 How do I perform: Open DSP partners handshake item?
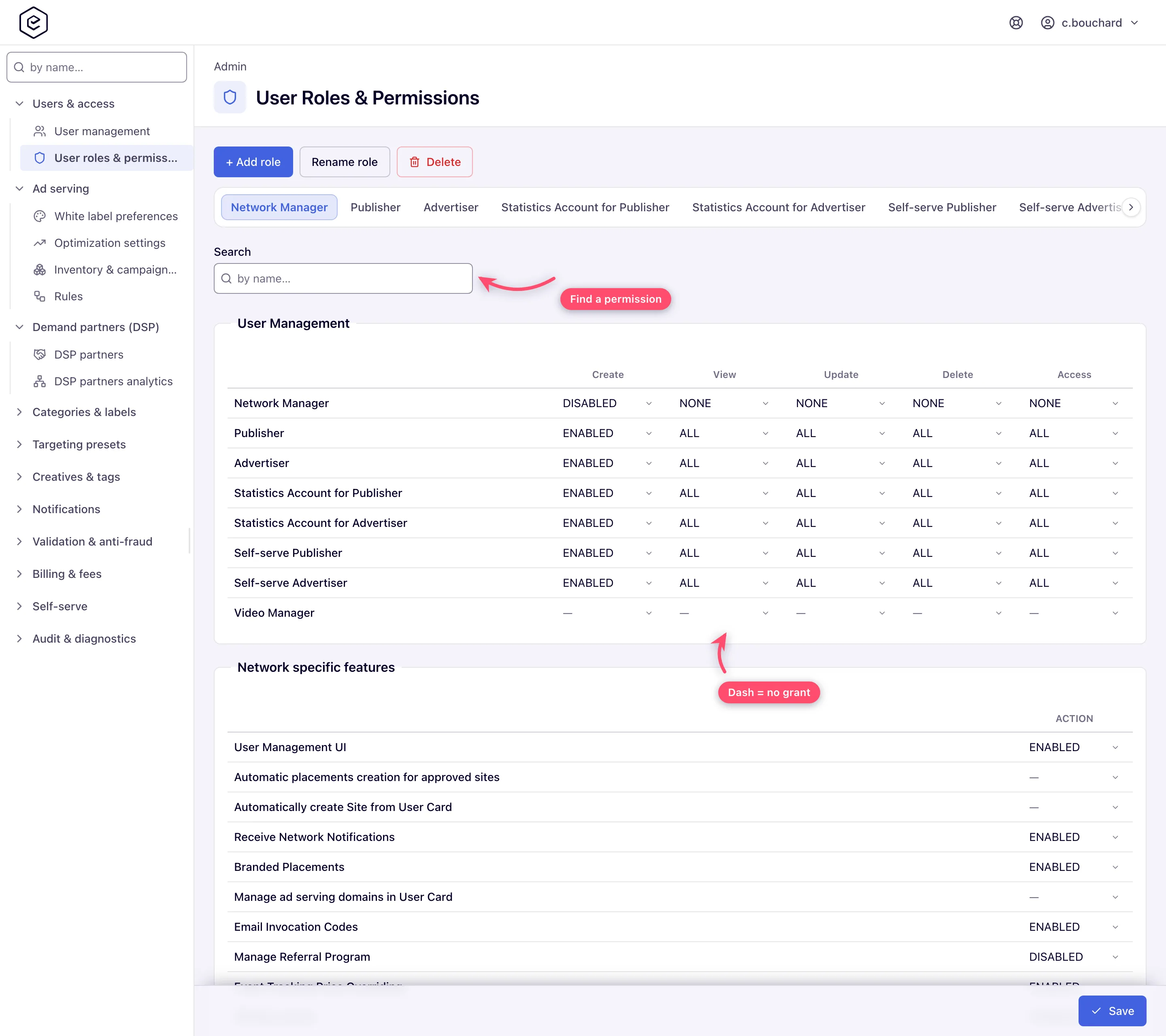106,355
